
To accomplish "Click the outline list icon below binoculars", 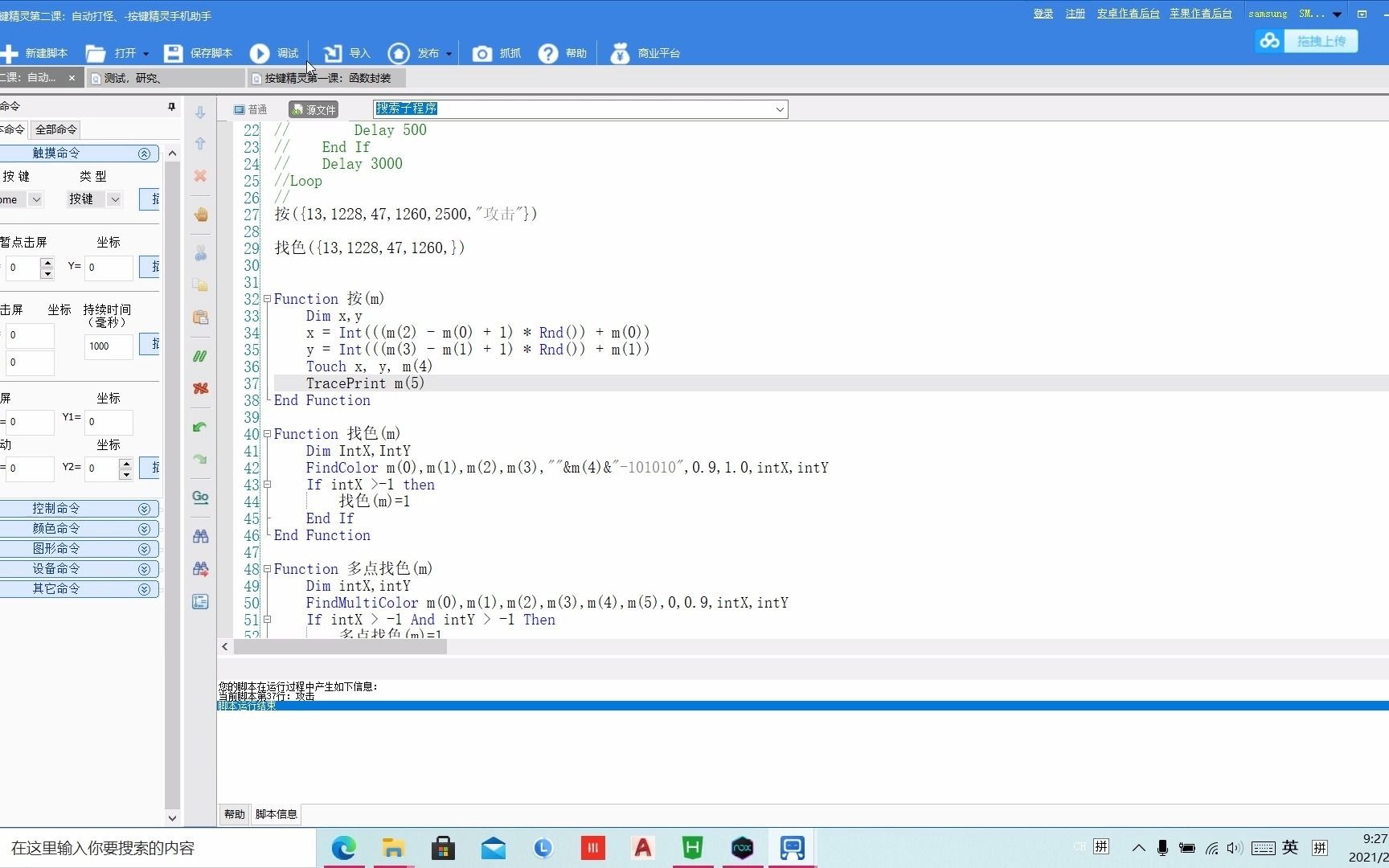I will (200, 601).
